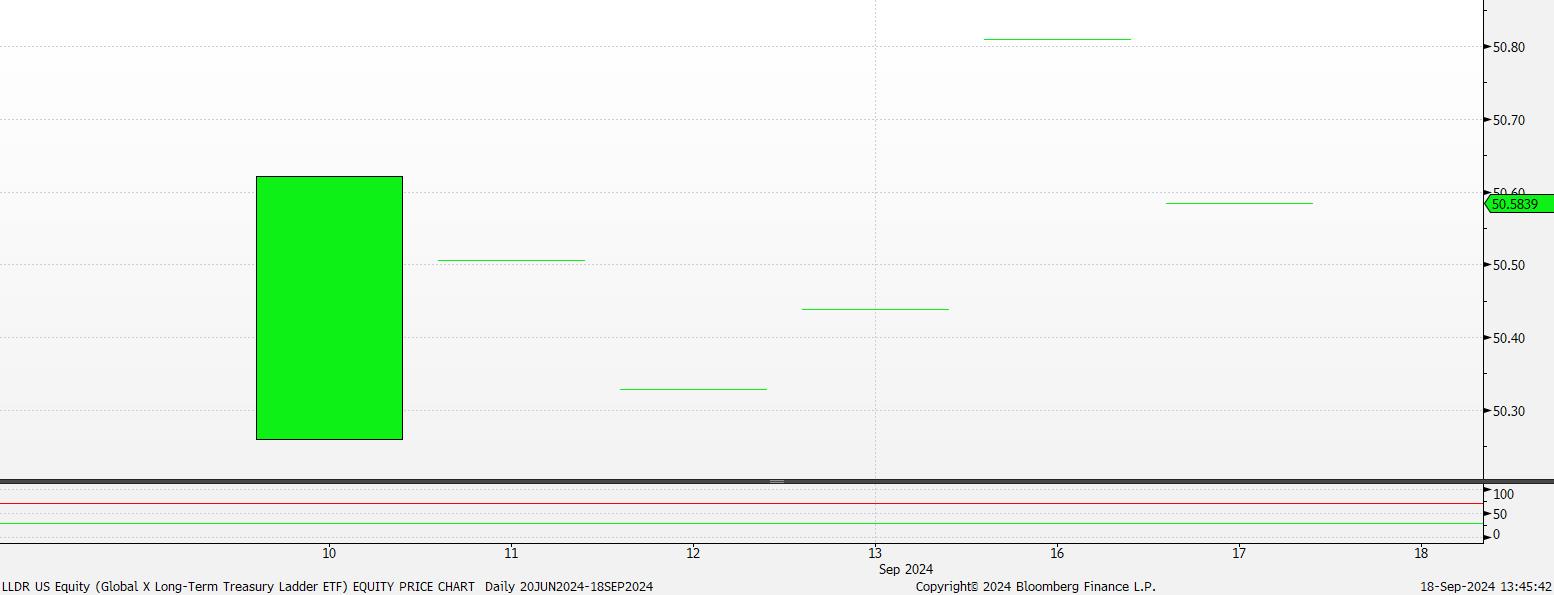
Task: Click date label 10 on time axis
Action: (329, 553)
